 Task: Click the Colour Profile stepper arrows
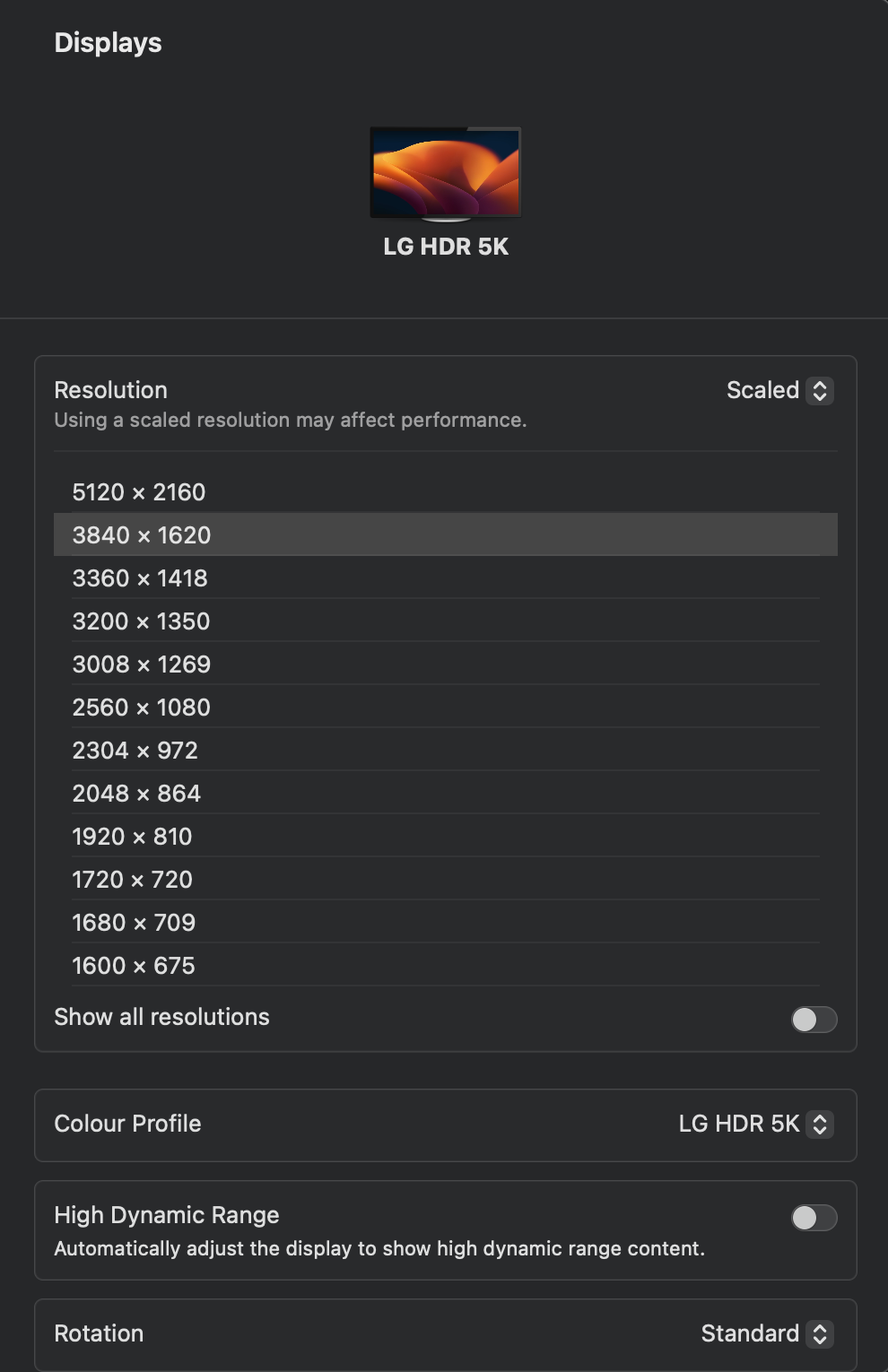[x=820, y=1125]
